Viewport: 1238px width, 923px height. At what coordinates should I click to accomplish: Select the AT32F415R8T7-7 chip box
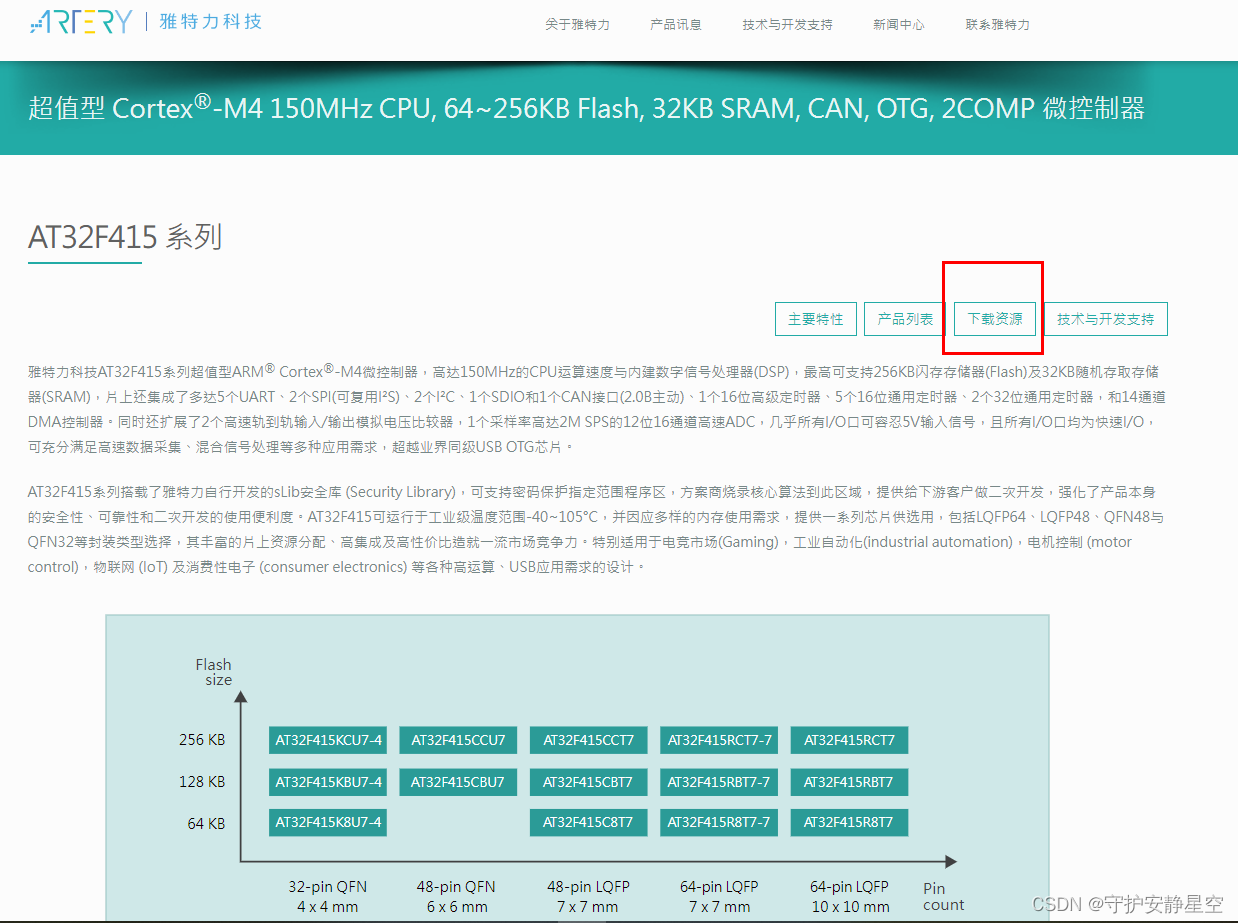[x=719, y=823]
